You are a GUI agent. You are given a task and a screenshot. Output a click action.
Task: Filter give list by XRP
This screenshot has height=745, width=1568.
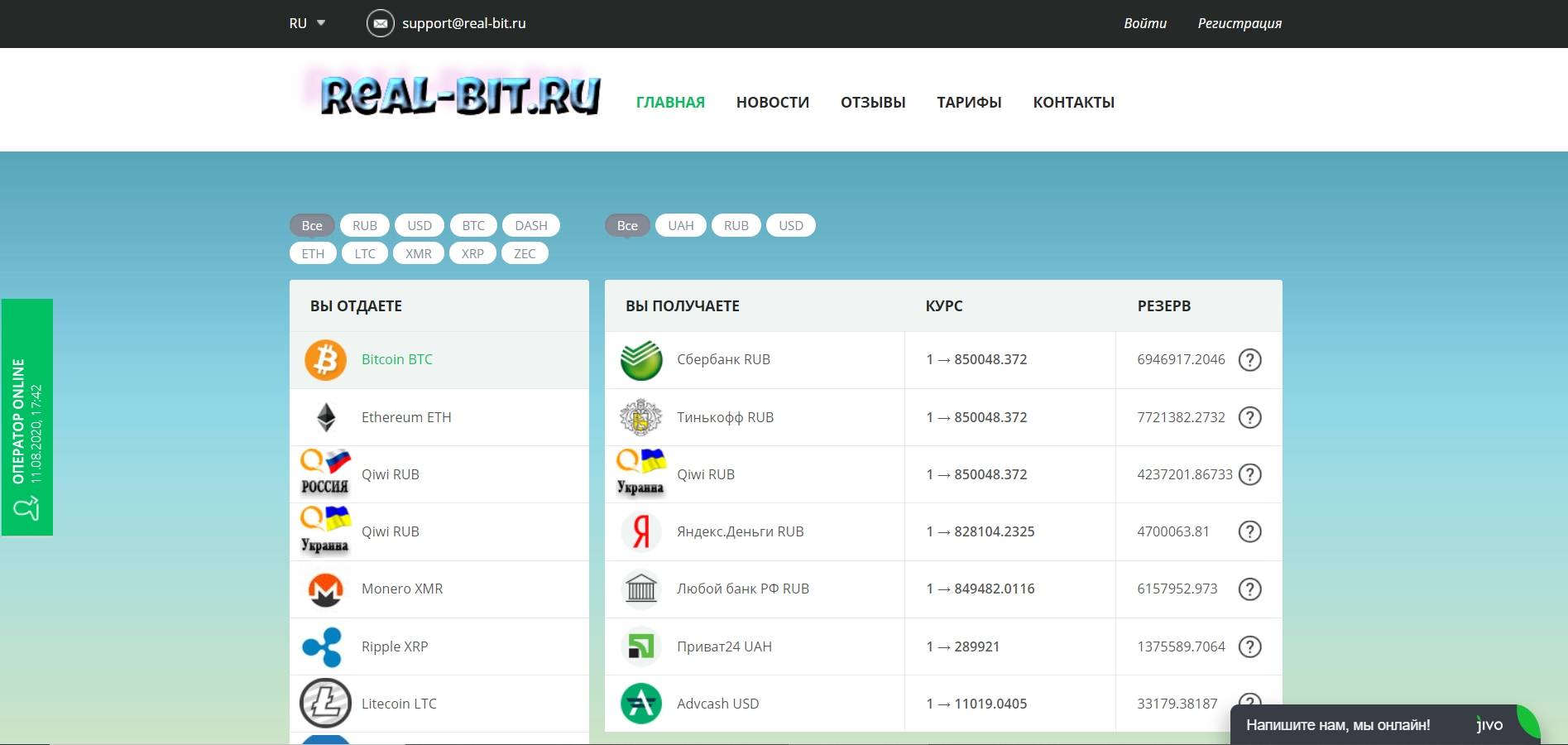[472, 253]
